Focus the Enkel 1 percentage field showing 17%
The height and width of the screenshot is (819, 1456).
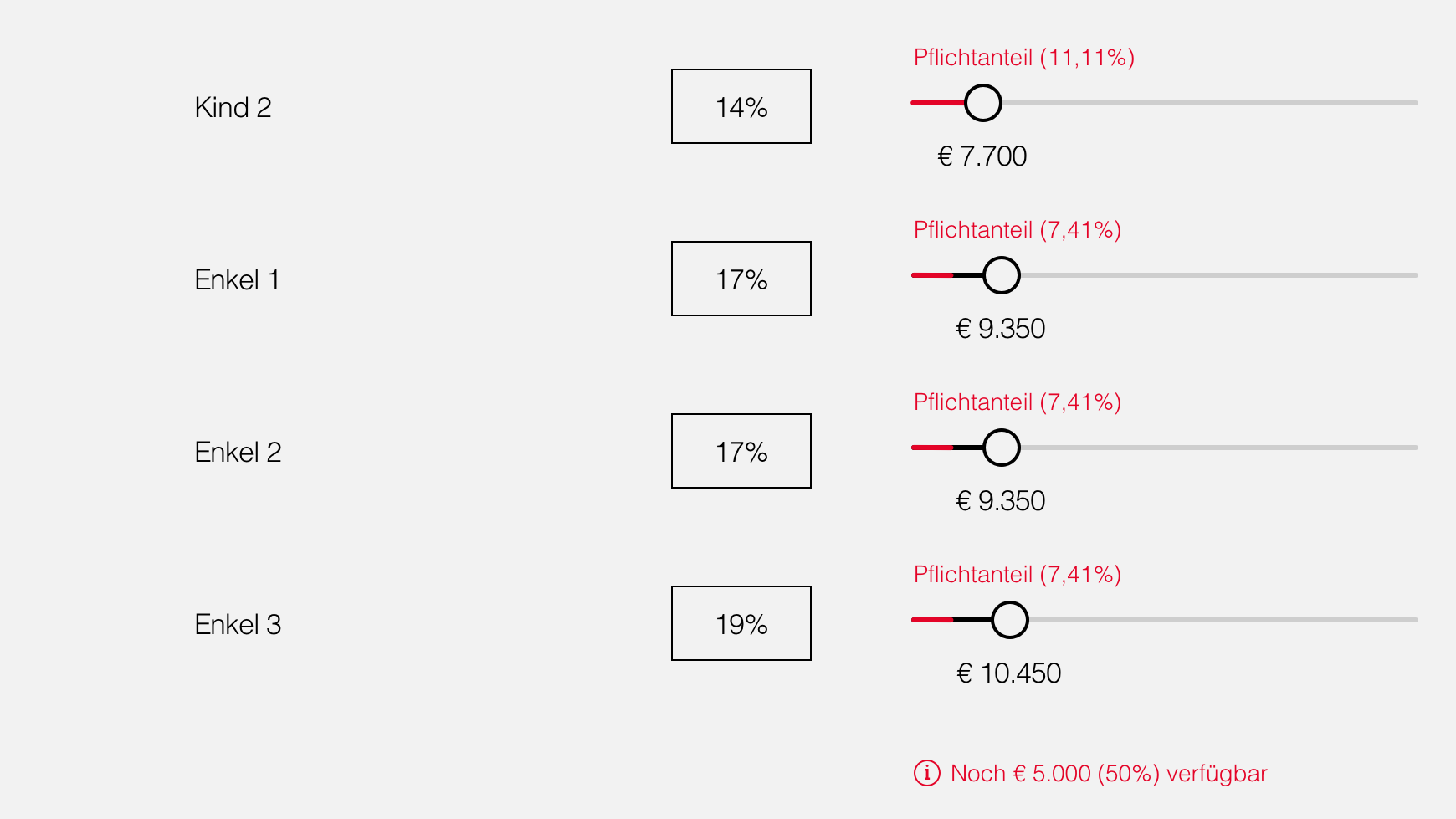tap(741, 279)
